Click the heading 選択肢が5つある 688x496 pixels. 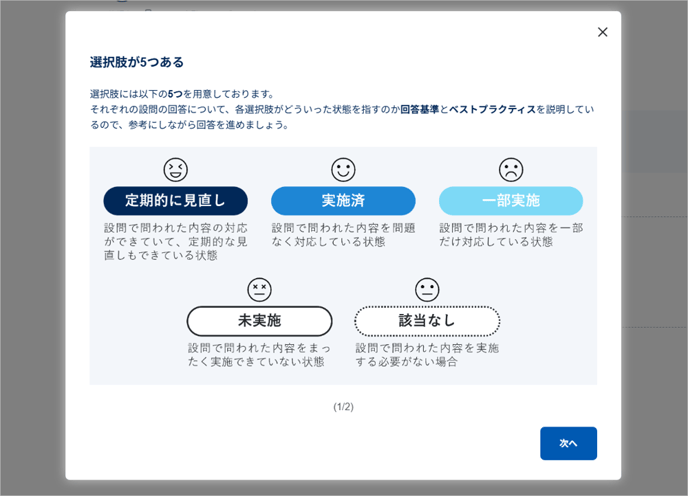[136, 62]
